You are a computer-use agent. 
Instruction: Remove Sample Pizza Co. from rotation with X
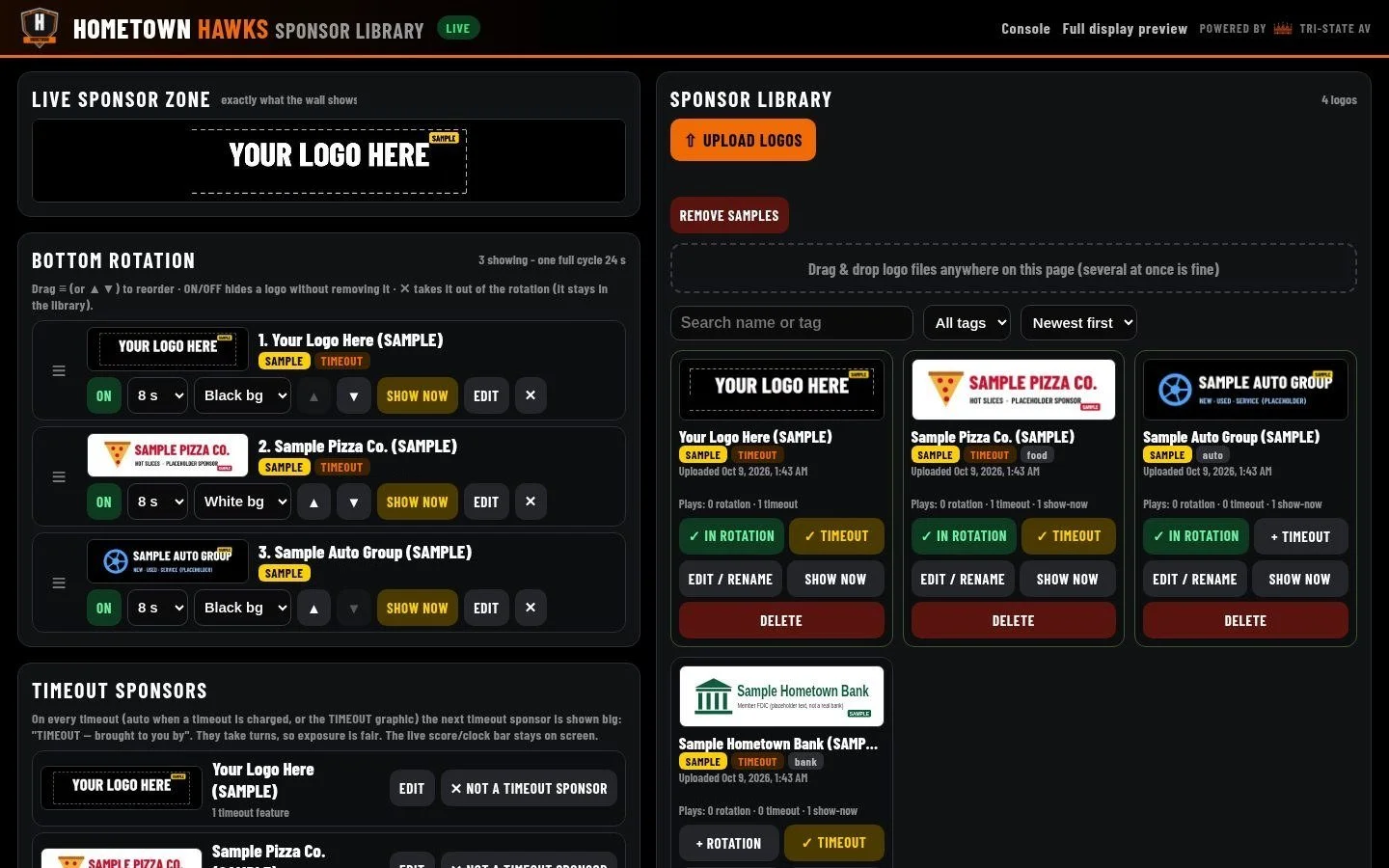pos(531,502)
